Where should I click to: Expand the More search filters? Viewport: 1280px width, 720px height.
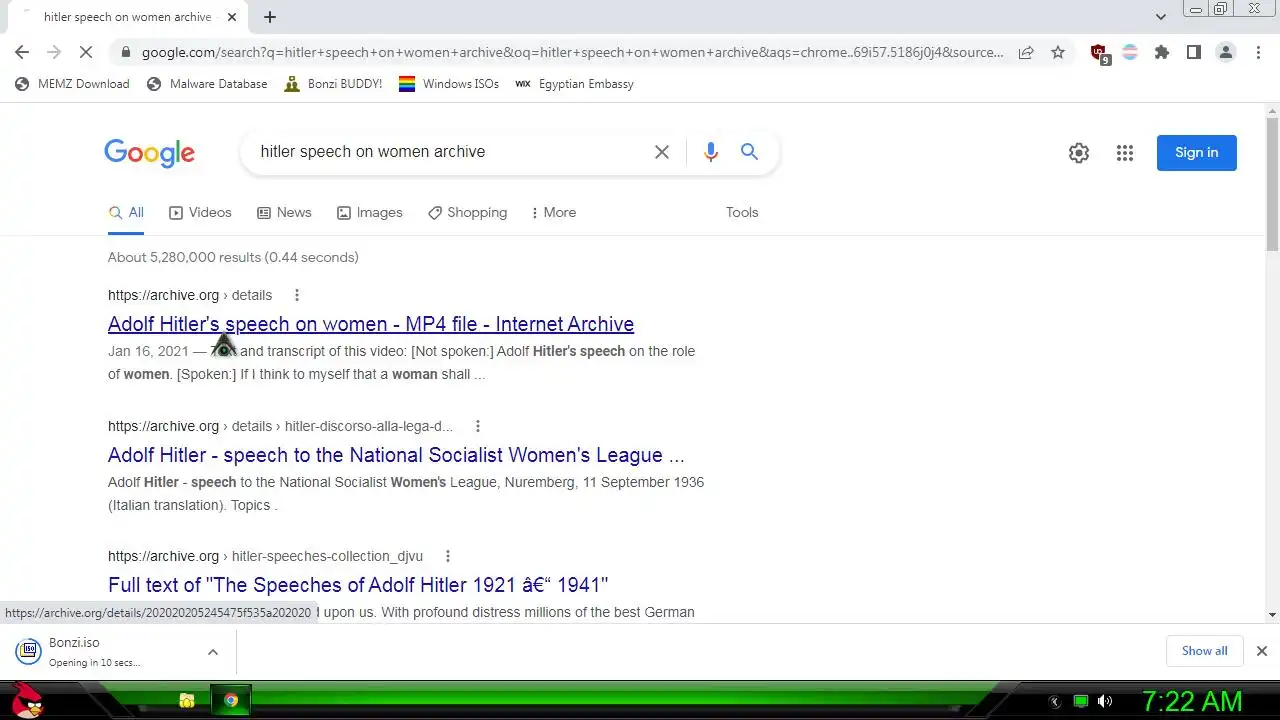[554, 213]
